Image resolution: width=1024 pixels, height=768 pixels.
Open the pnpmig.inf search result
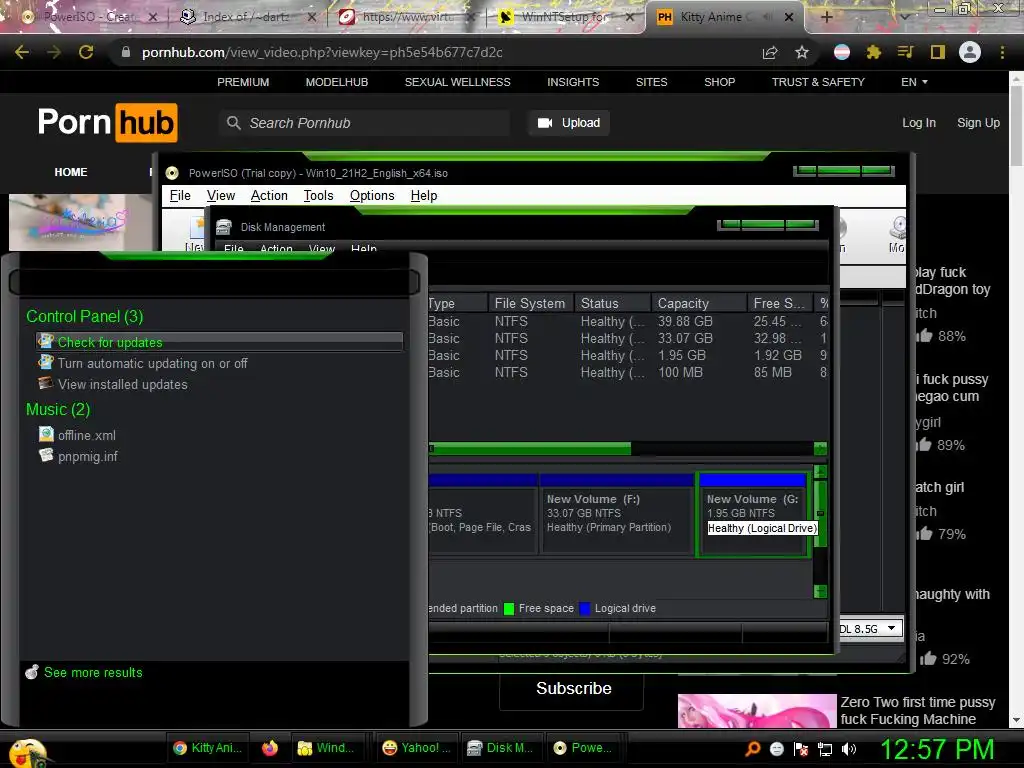[78, 456]
